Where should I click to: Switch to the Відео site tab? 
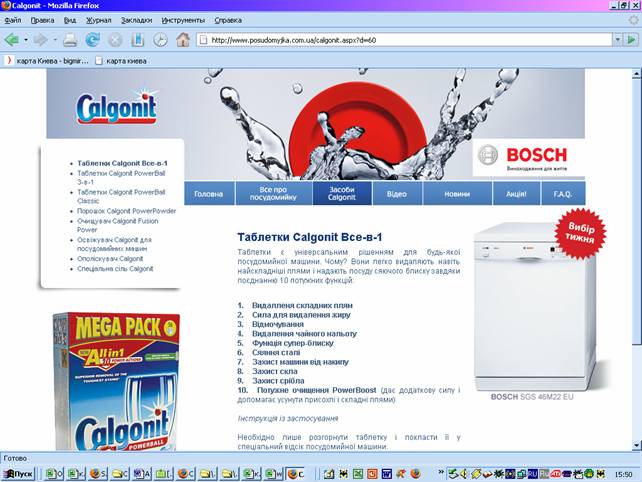pyautogui.click(x=397, y=194)
